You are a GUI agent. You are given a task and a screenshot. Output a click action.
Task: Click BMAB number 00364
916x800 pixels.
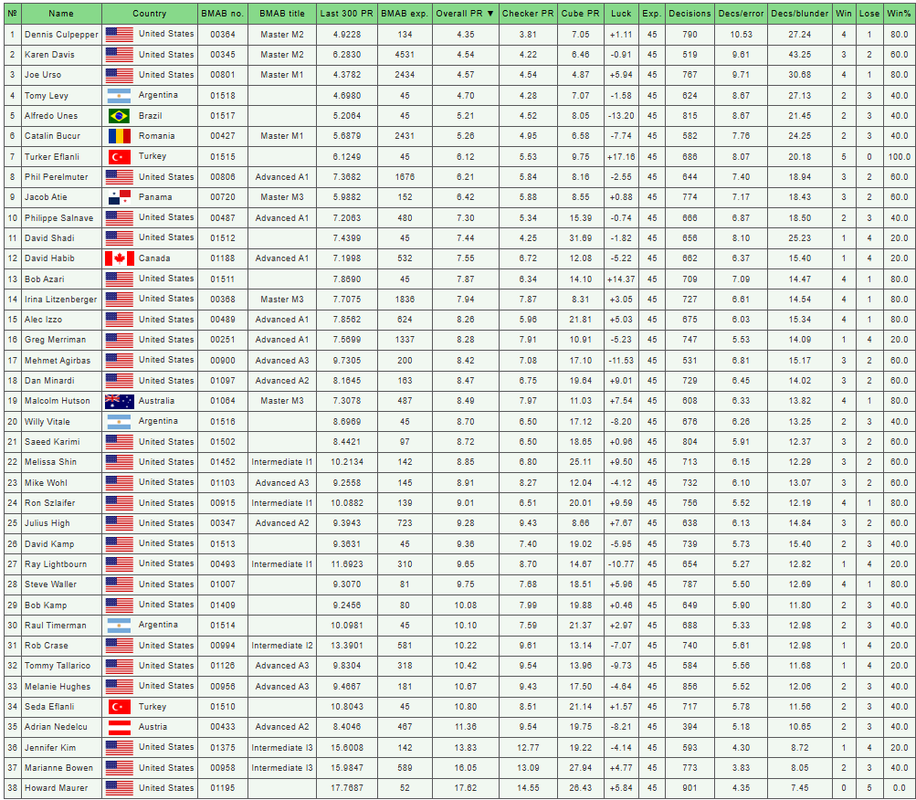coord(223,34)
